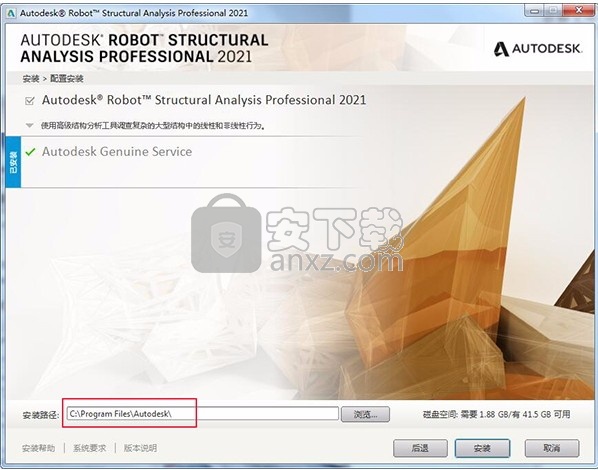Start installation with the 安装 button
Screen dimensions: 598x470
(482, 448)
